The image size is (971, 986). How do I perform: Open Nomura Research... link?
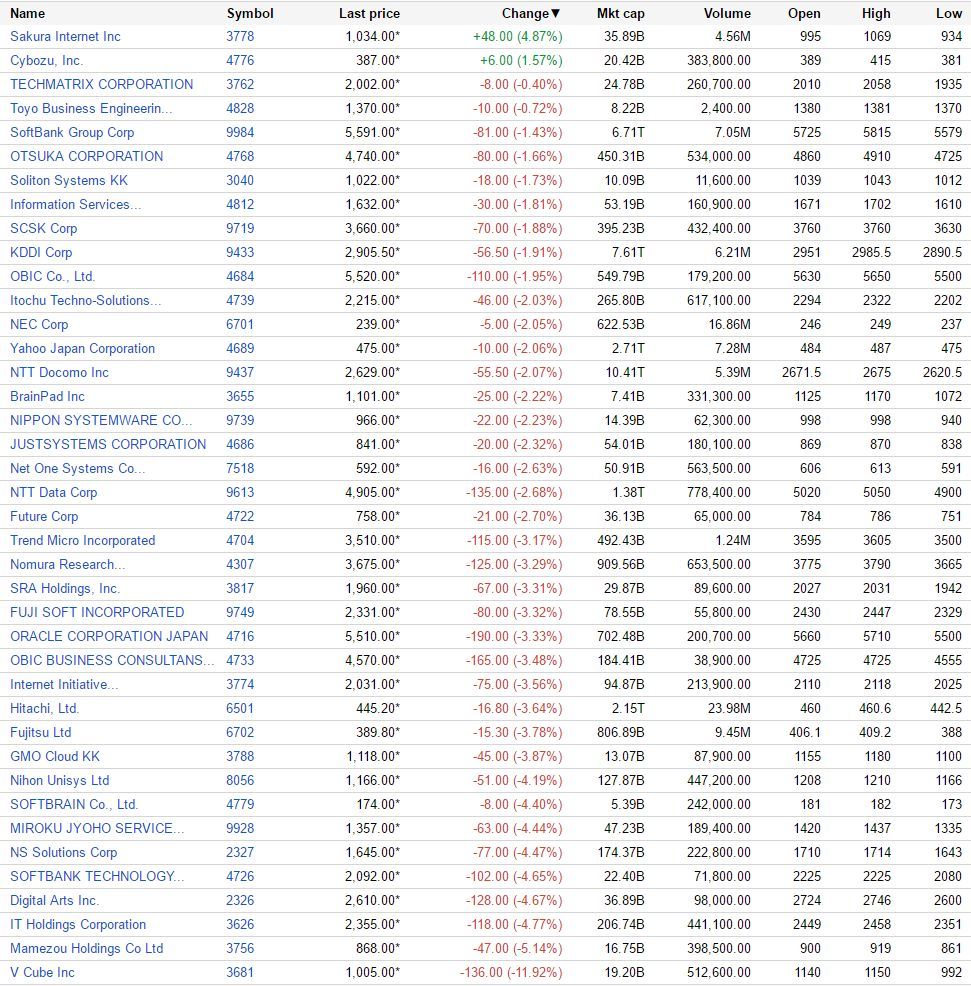click(67, 564)
